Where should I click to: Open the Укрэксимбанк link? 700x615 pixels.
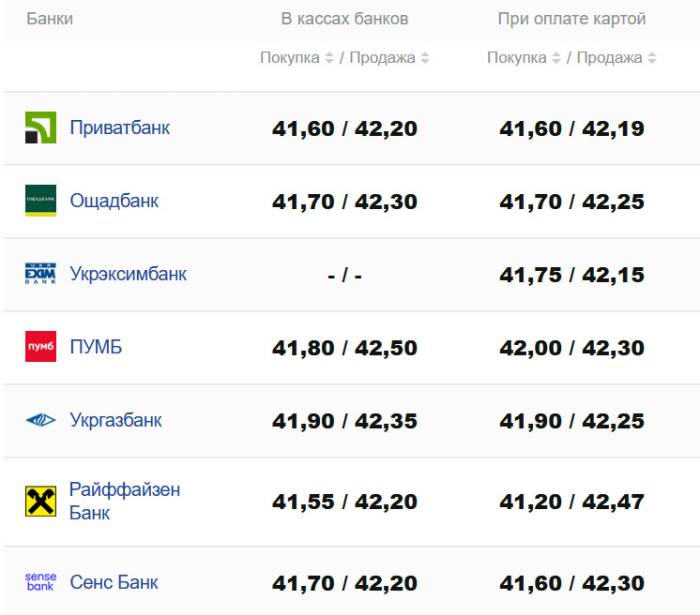point(128,274)
